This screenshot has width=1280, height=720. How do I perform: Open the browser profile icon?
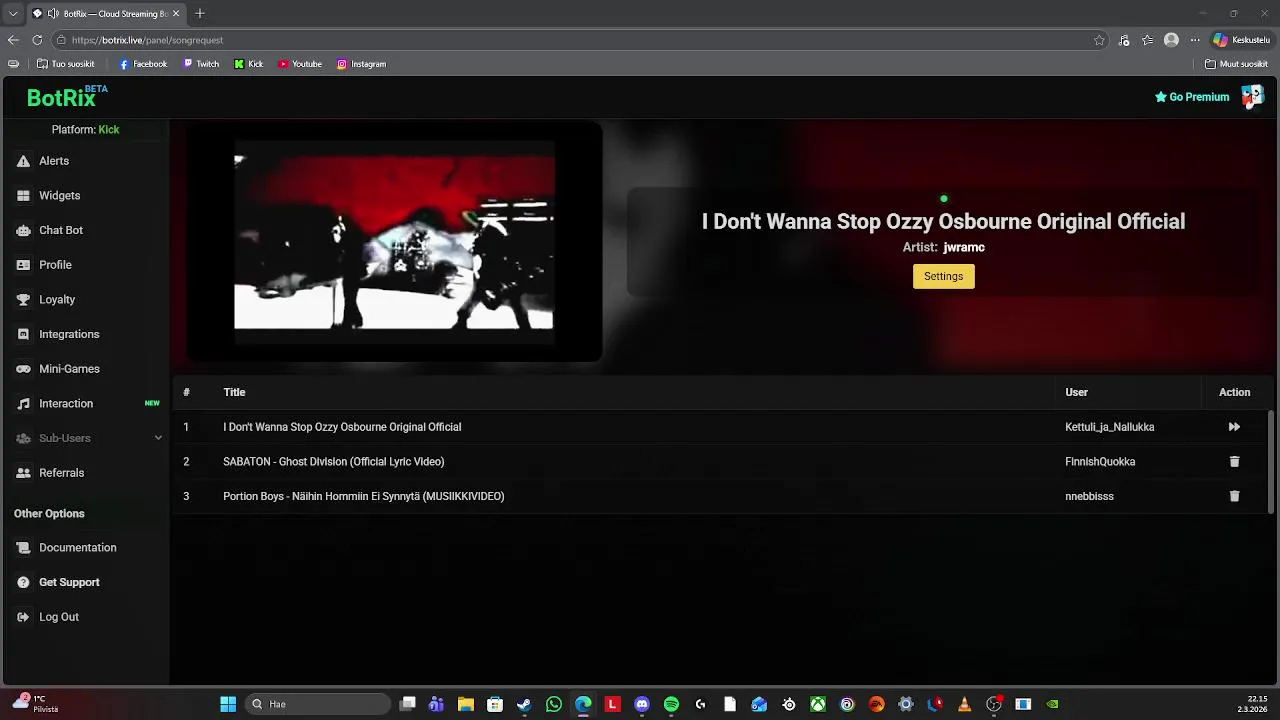coord(1171,40)
